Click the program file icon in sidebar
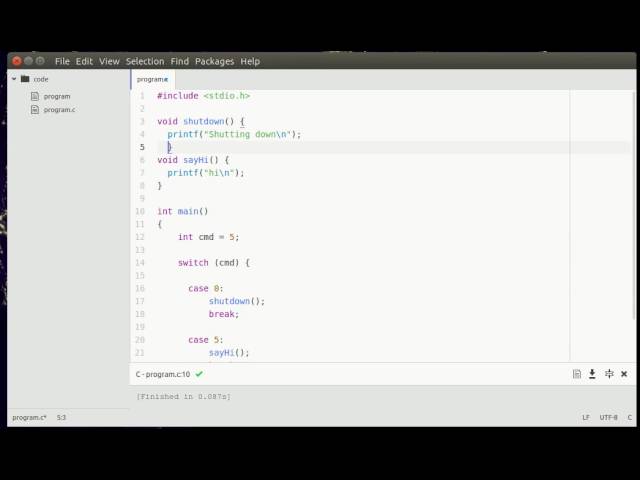This screenshot has width=640, height=480. coord(35,96)
